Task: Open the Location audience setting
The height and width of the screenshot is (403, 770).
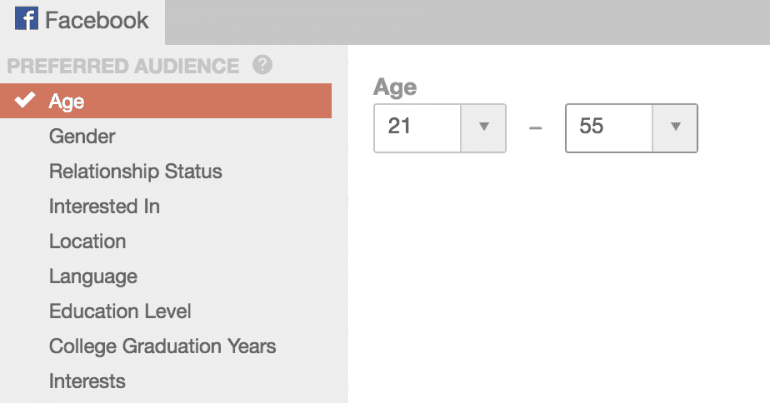Action: click(87, 241)
